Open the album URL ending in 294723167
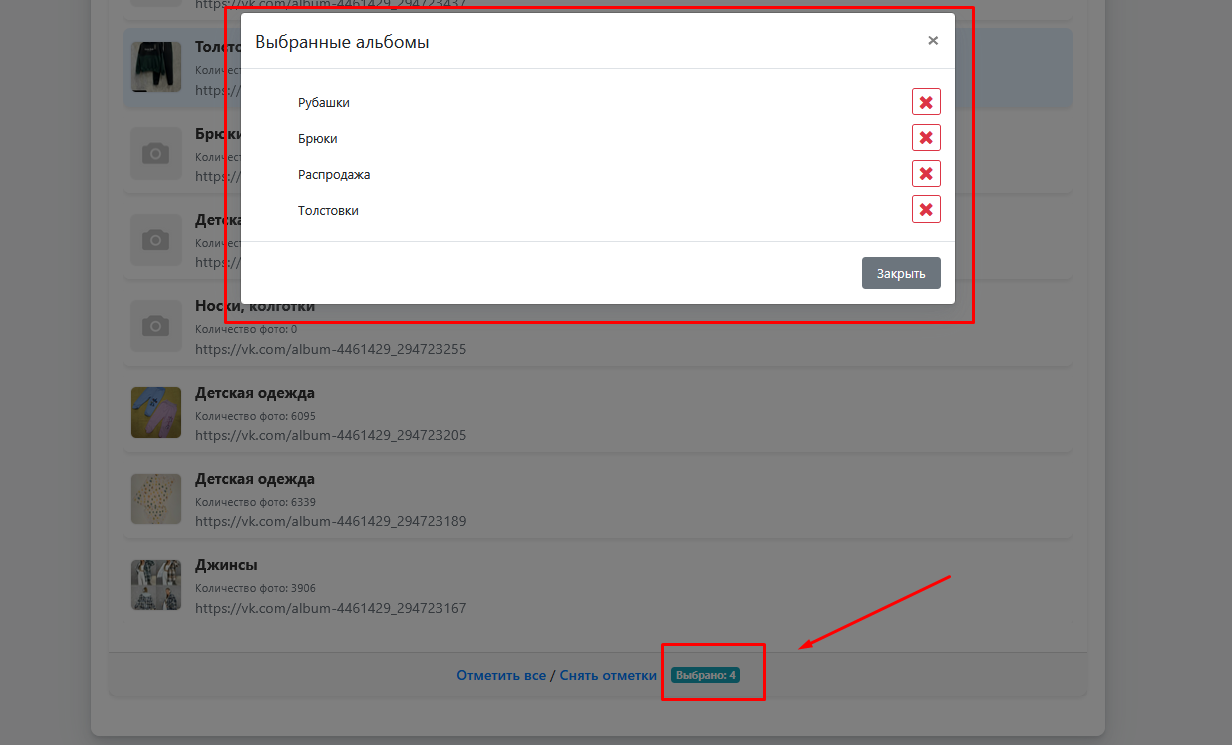The width and height of the screenshot is (1232, 745). tap(330, 608)
